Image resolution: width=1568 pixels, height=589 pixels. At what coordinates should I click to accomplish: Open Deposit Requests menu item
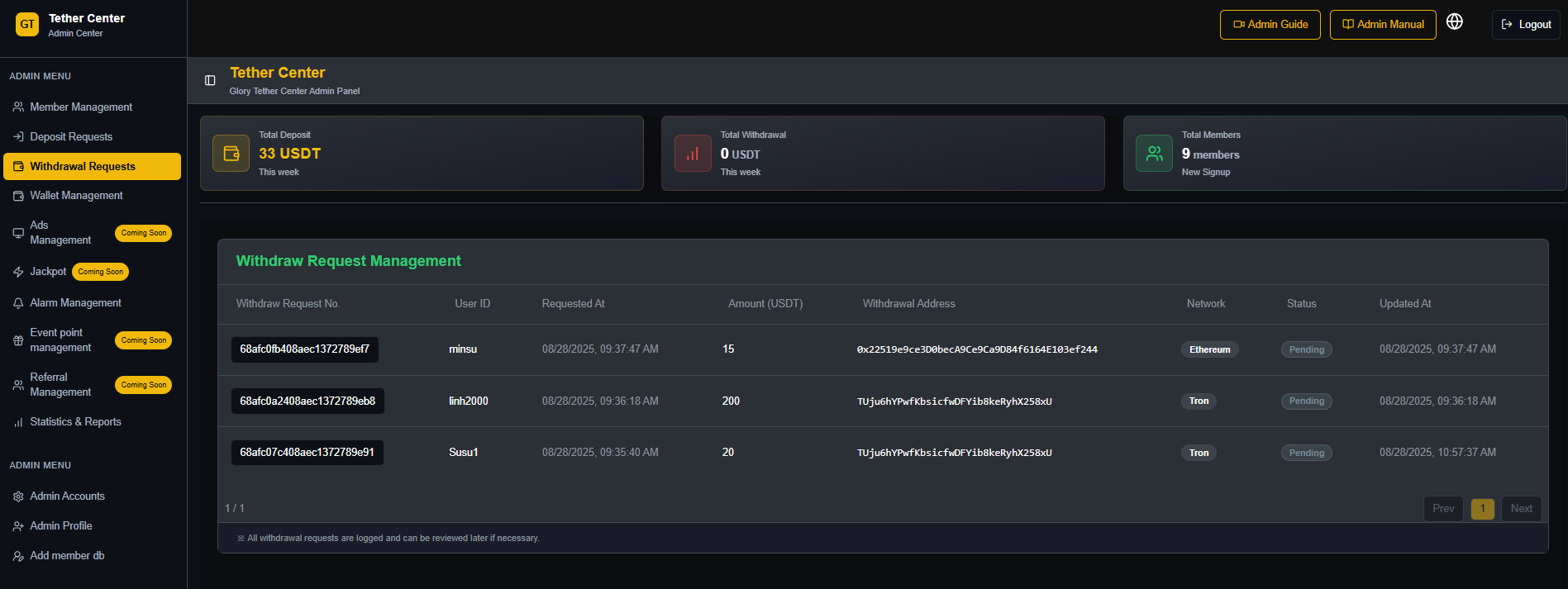click(x=71, y=137)
